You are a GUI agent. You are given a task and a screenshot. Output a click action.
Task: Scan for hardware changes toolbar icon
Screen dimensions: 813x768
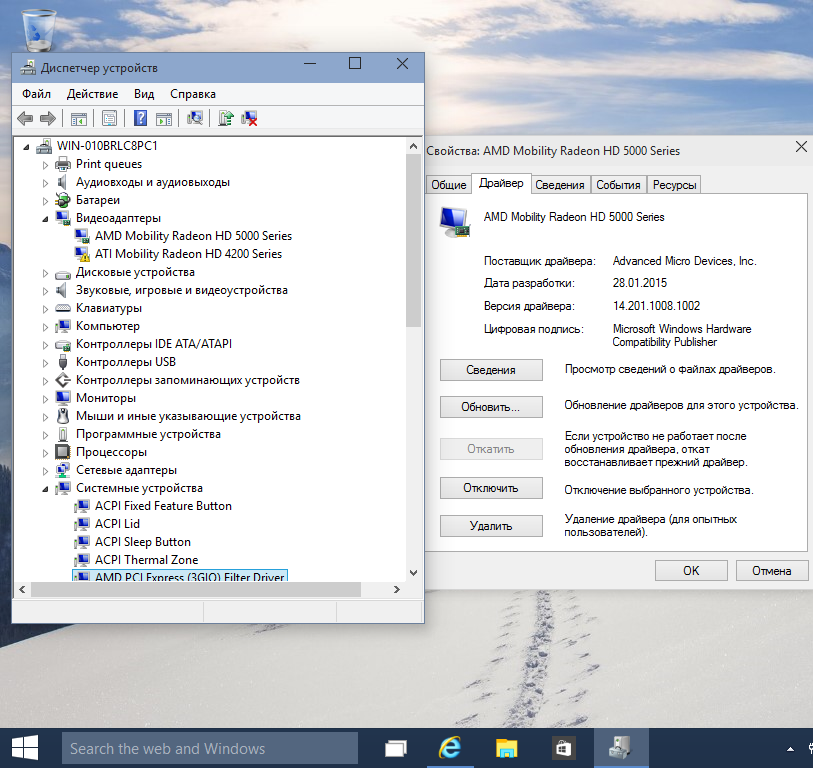(195, 119)
